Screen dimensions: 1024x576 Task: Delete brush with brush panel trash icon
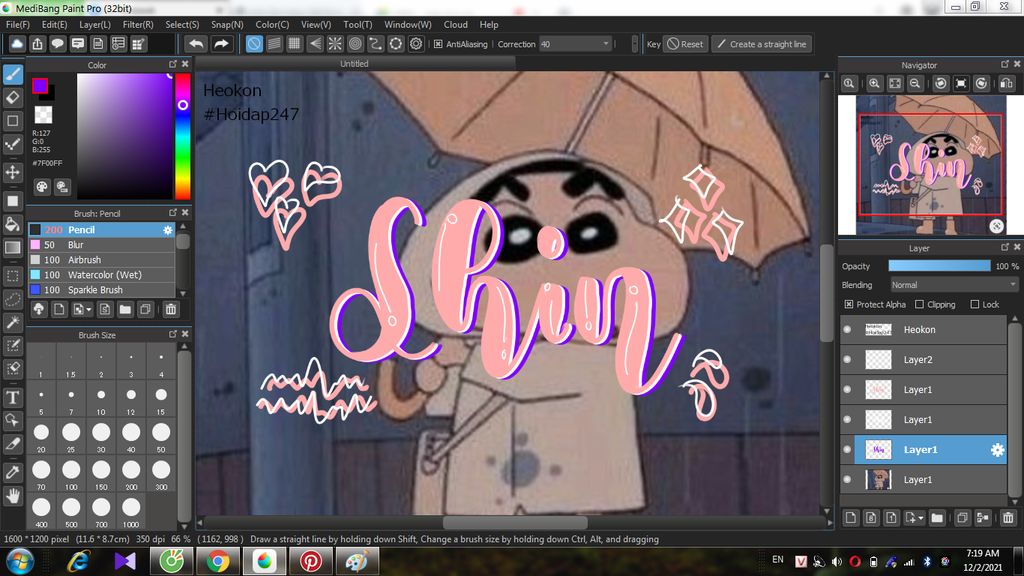171,309
